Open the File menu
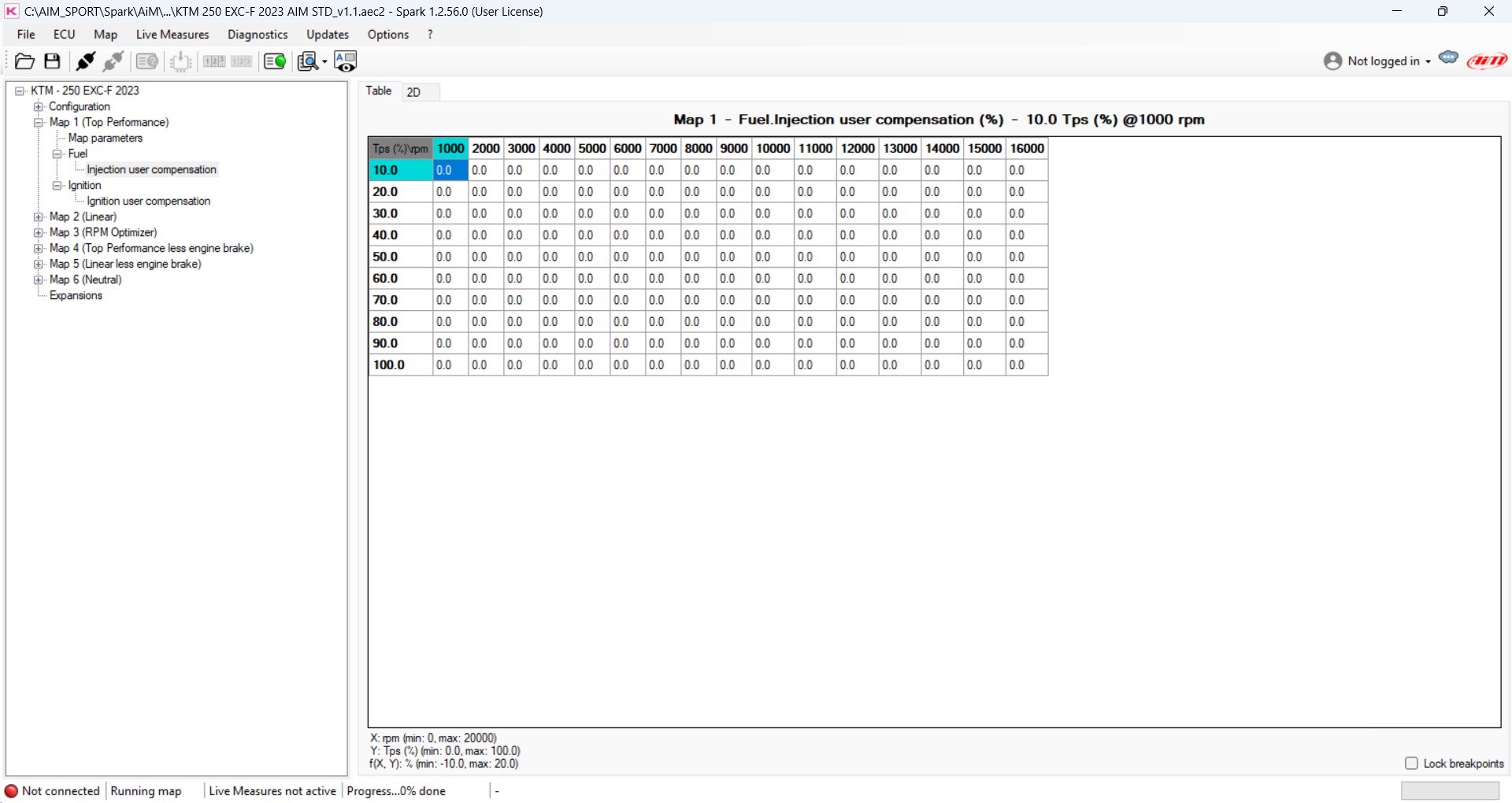This screenshot has width=1512, height=803. pyautogui.click(x=26, y=35)
